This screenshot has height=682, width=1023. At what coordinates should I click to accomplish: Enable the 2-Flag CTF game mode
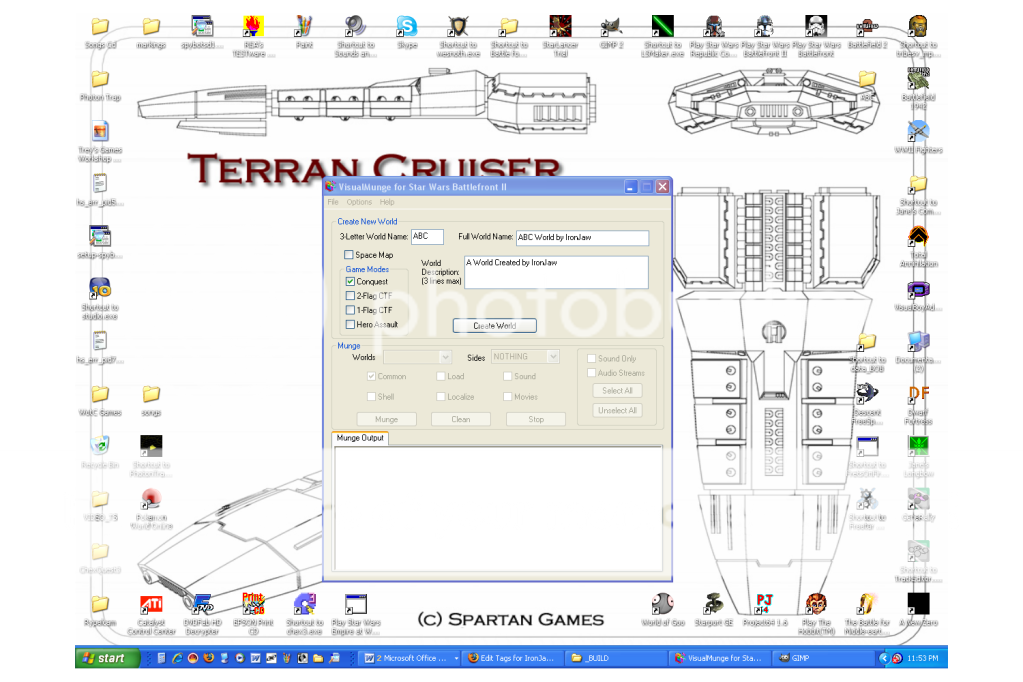[x=350, y=296]
